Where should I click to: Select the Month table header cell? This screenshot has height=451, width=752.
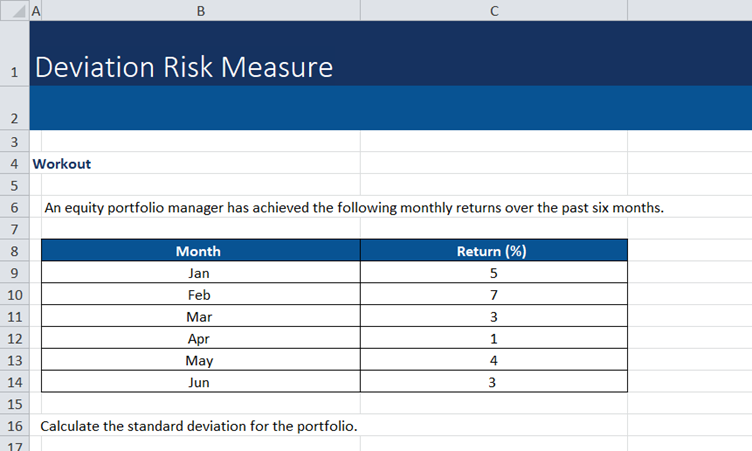(x=198, y=251)
